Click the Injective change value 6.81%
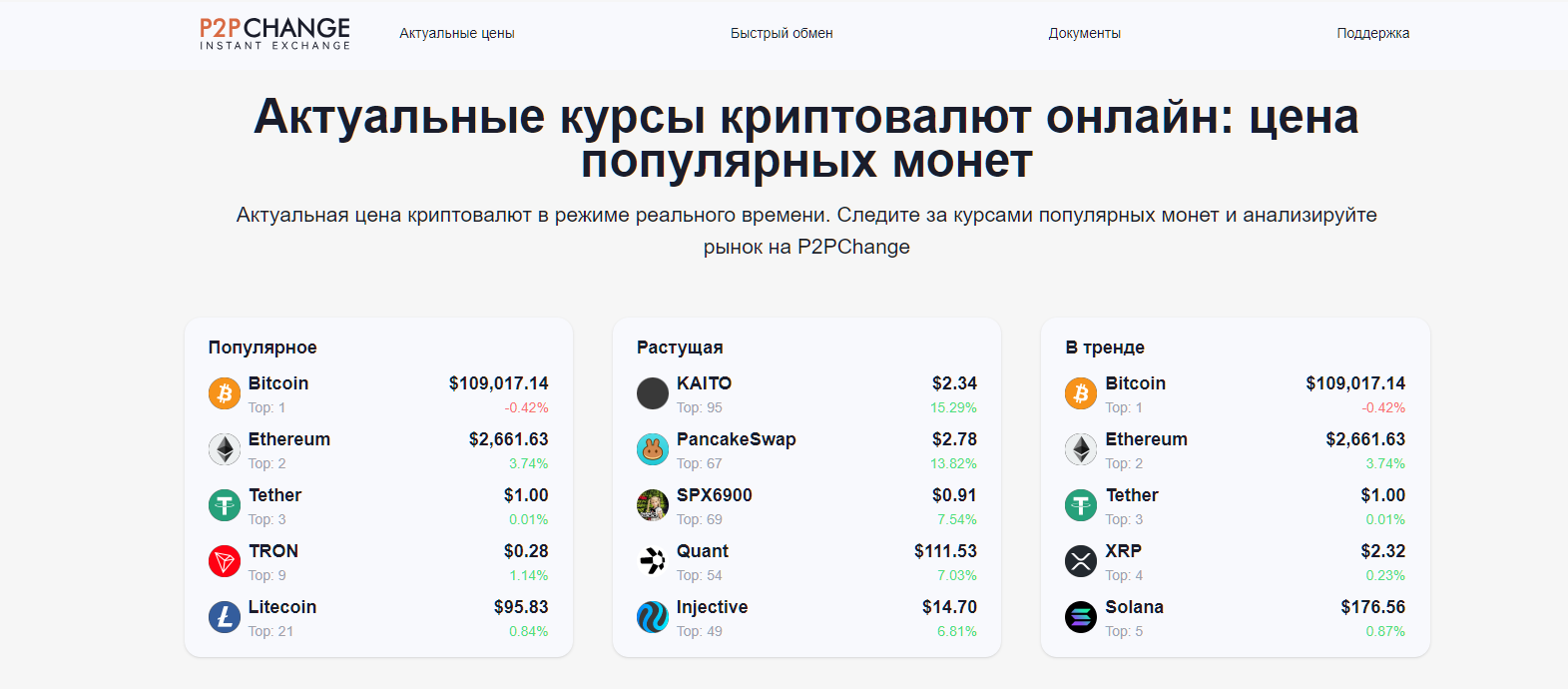Image resolution: width=1568 pixels, height=689 pixels. pos(957,631)
